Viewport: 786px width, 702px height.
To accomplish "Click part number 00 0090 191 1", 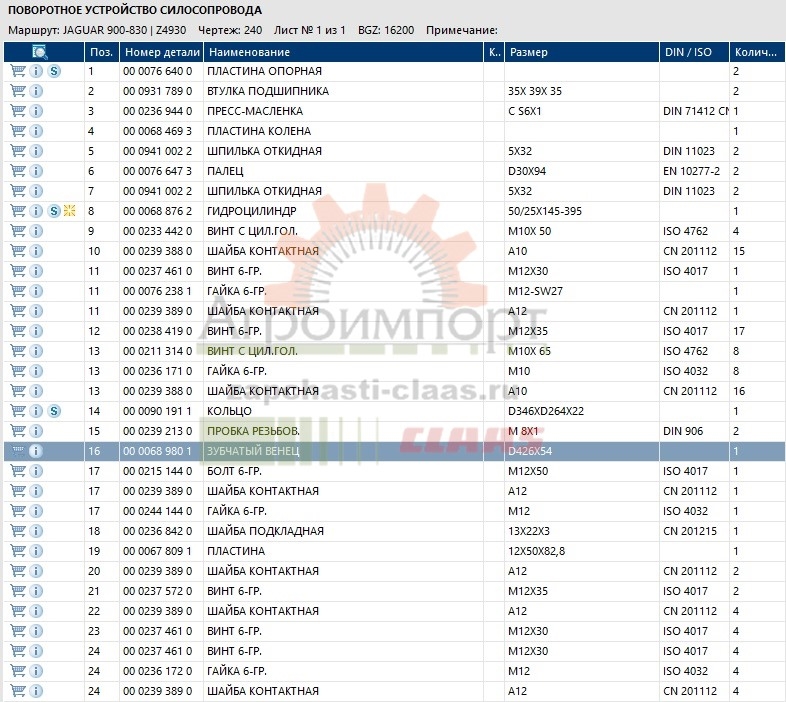I will (157, 411).
